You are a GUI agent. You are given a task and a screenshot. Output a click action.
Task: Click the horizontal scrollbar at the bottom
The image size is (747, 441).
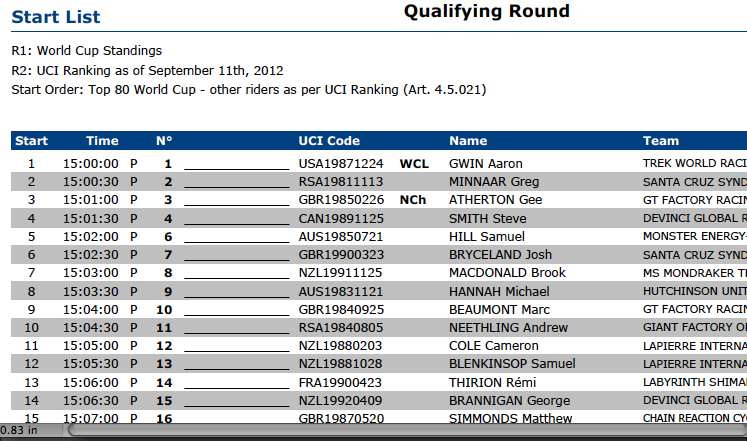[400, 431]
